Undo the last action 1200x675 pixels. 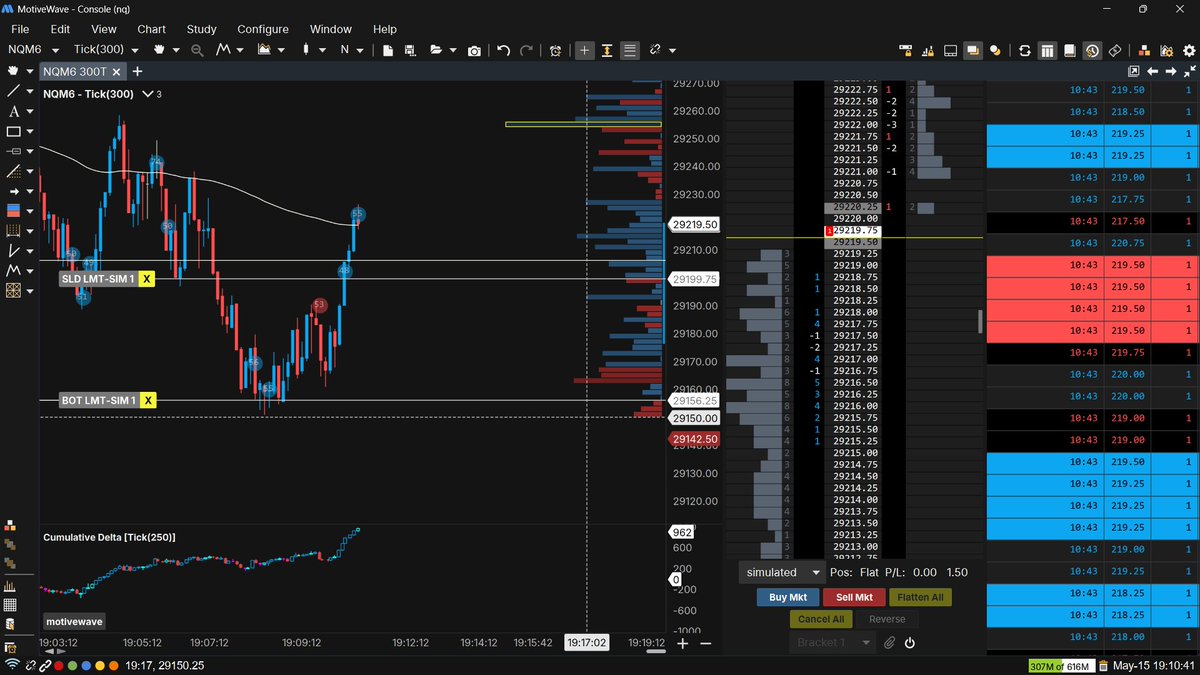click(x=503, y=50)
